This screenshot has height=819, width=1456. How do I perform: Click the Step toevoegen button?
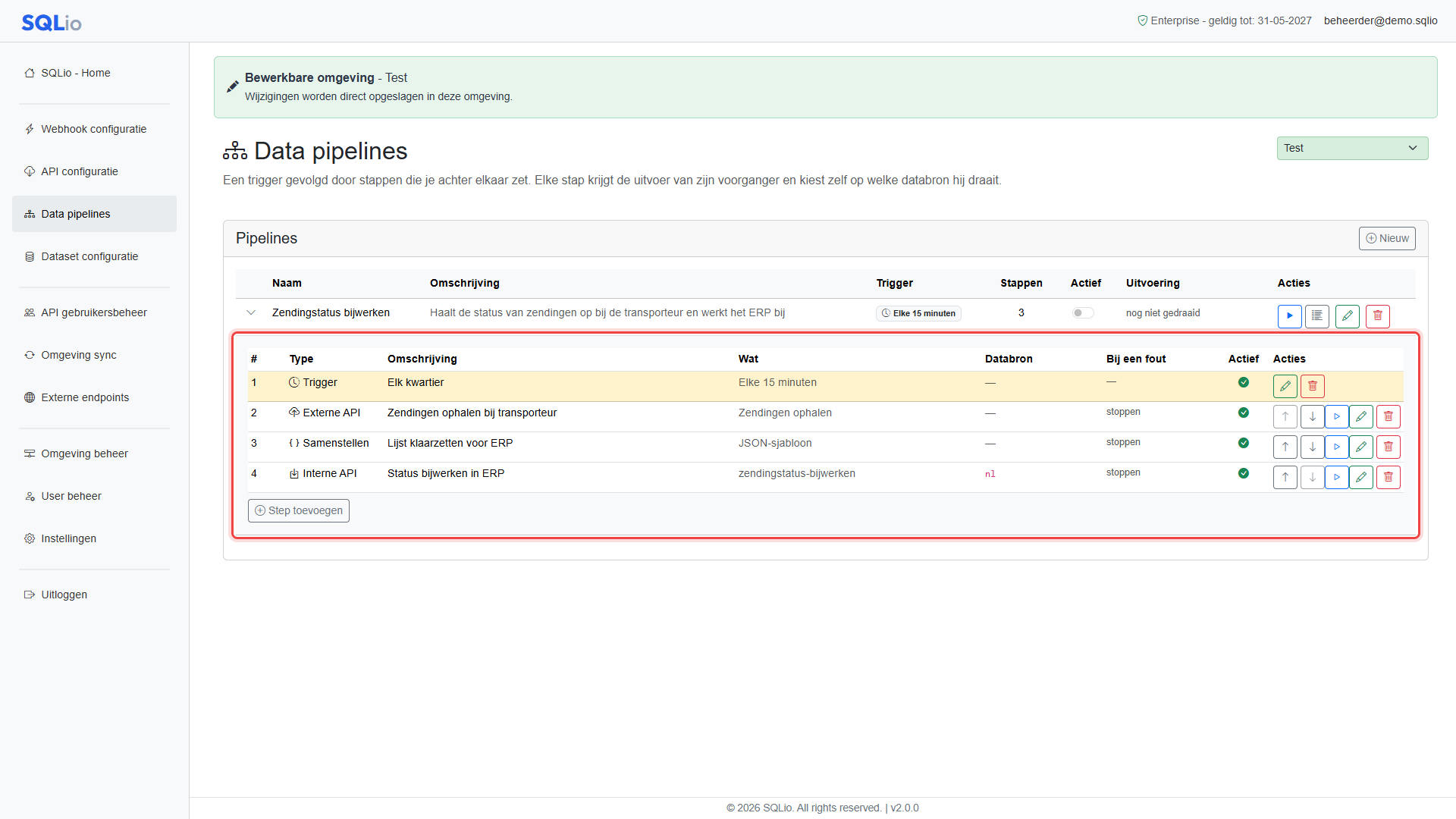point(298,510)
